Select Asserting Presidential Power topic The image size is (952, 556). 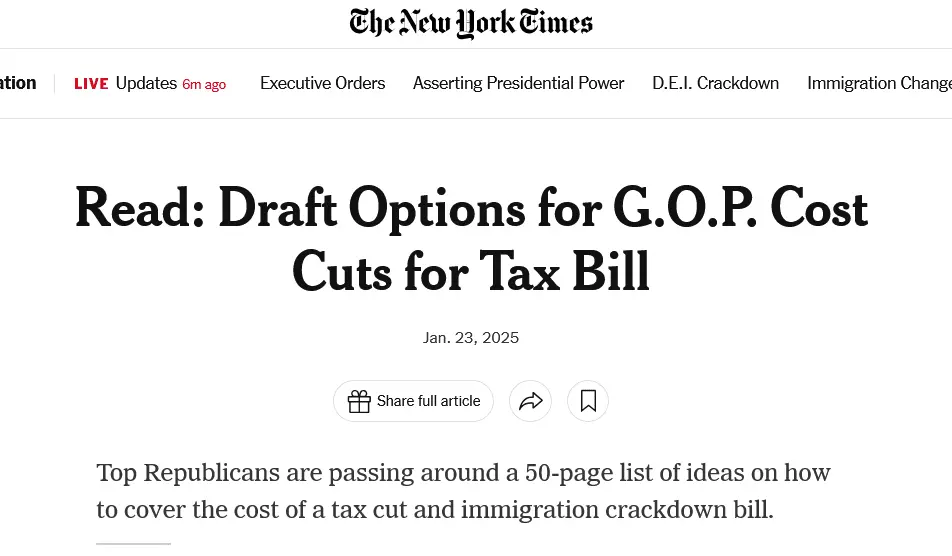(x=518, y=83)
